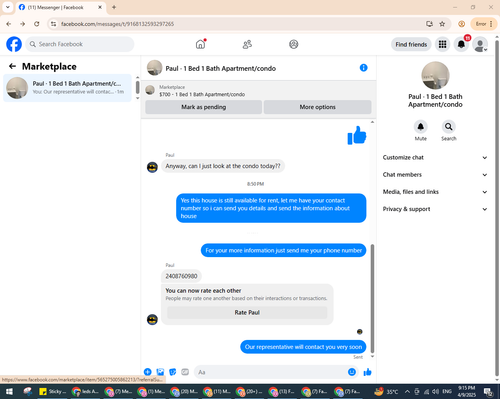Image resolution: width=500 pixels, height=399 pixels.
Task: Open the emoji picker in message box
Action: [352, 372]
